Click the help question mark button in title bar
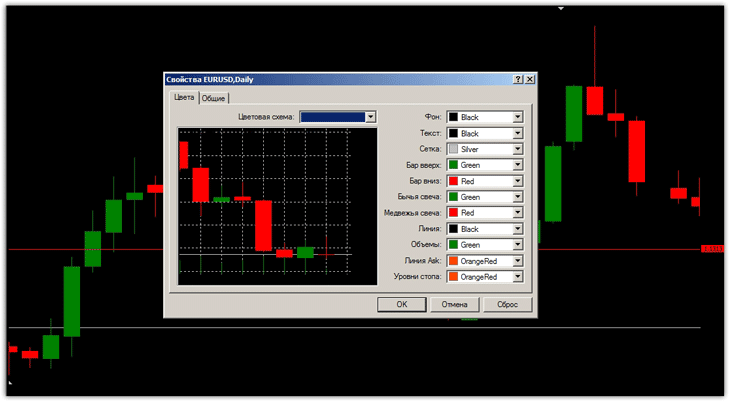 (518, 80)
